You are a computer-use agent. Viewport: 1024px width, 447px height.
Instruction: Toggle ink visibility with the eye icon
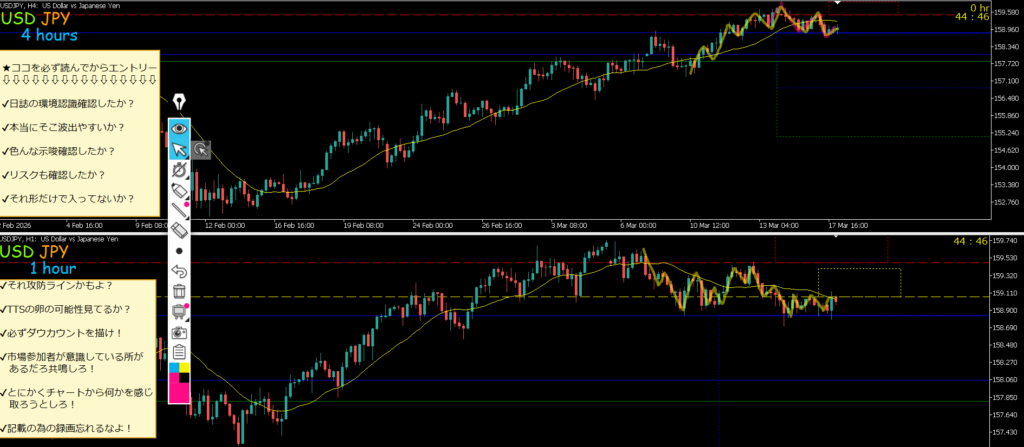tap(180, 128)
